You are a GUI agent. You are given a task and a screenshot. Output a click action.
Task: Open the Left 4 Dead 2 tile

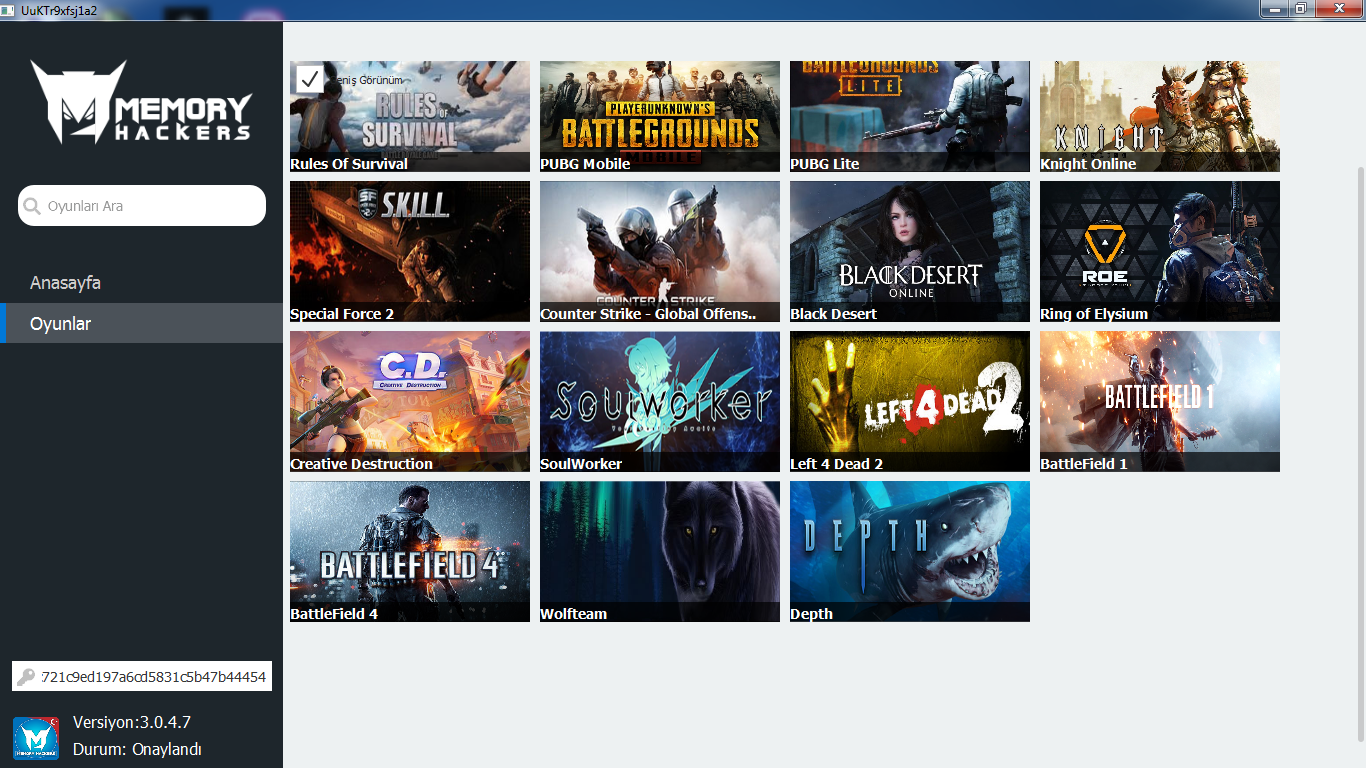coord(910,401)
